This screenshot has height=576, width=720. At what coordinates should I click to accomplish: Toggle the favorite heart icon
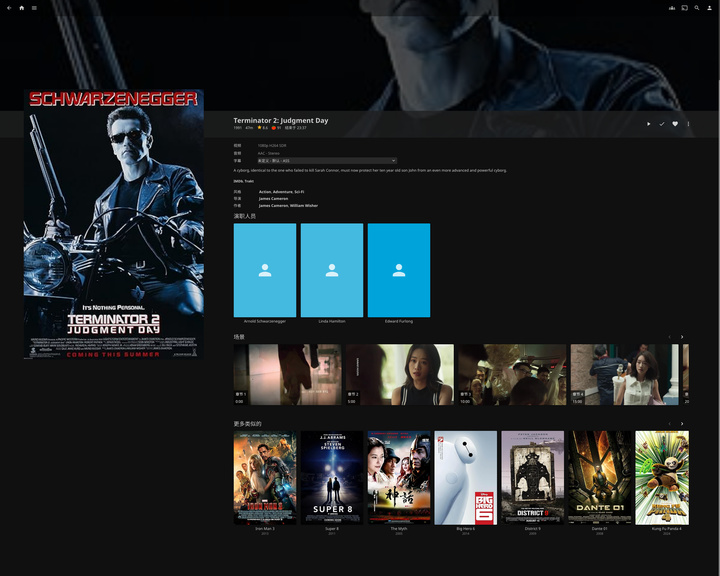pyautogui.click(x=675, y=124)
